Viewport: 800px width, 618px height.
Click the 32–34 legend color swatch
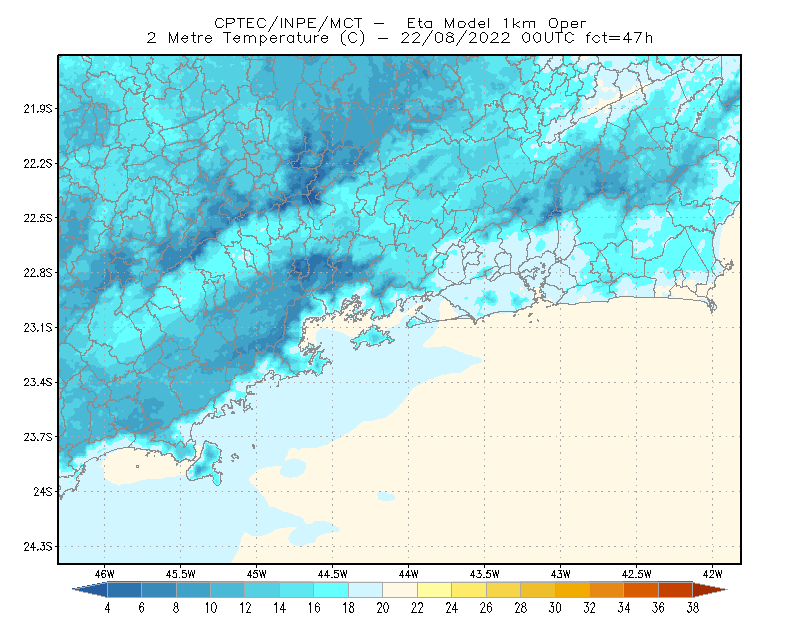coord(607,590)
